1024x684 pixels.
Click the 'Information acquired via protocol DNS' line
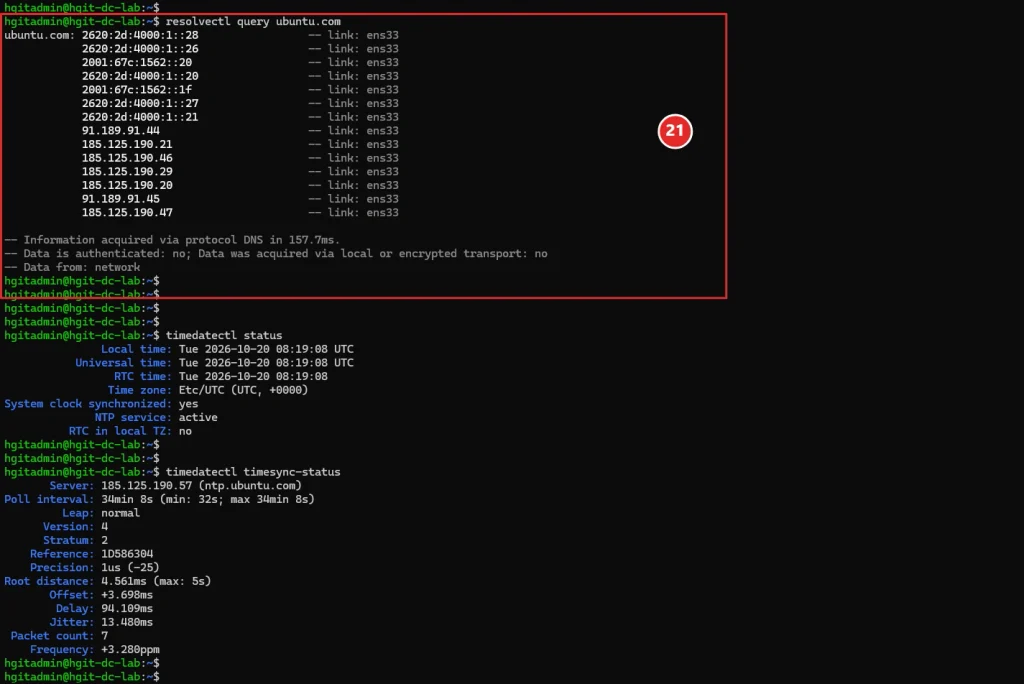click(x=172, y=240)
